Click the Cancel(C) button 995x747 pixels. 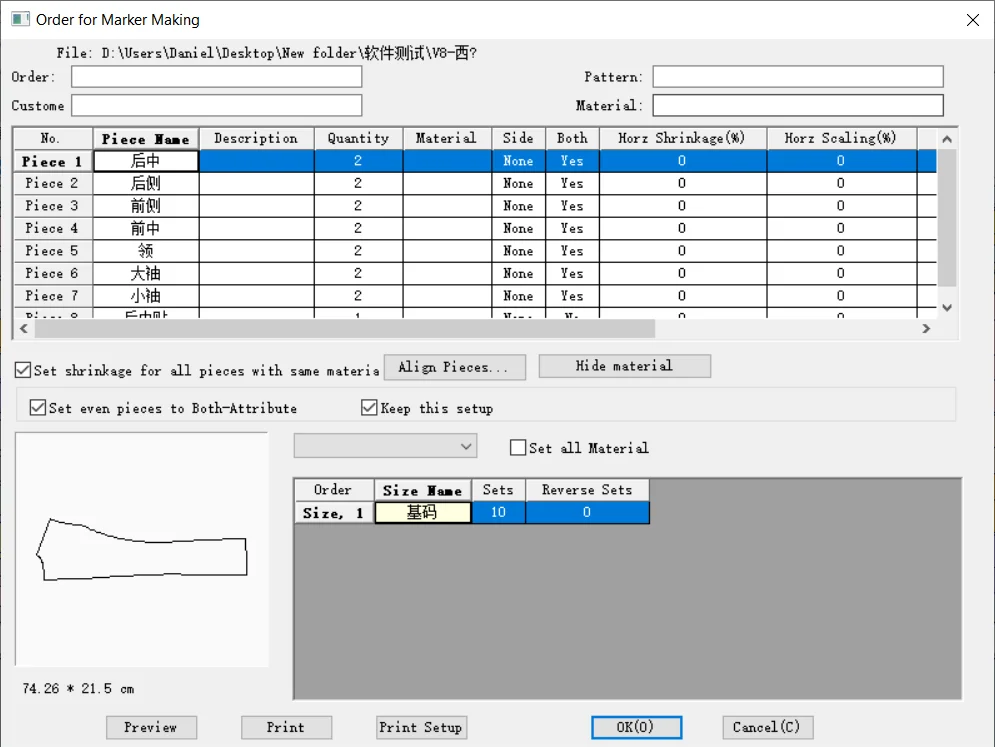click(767, 727)
